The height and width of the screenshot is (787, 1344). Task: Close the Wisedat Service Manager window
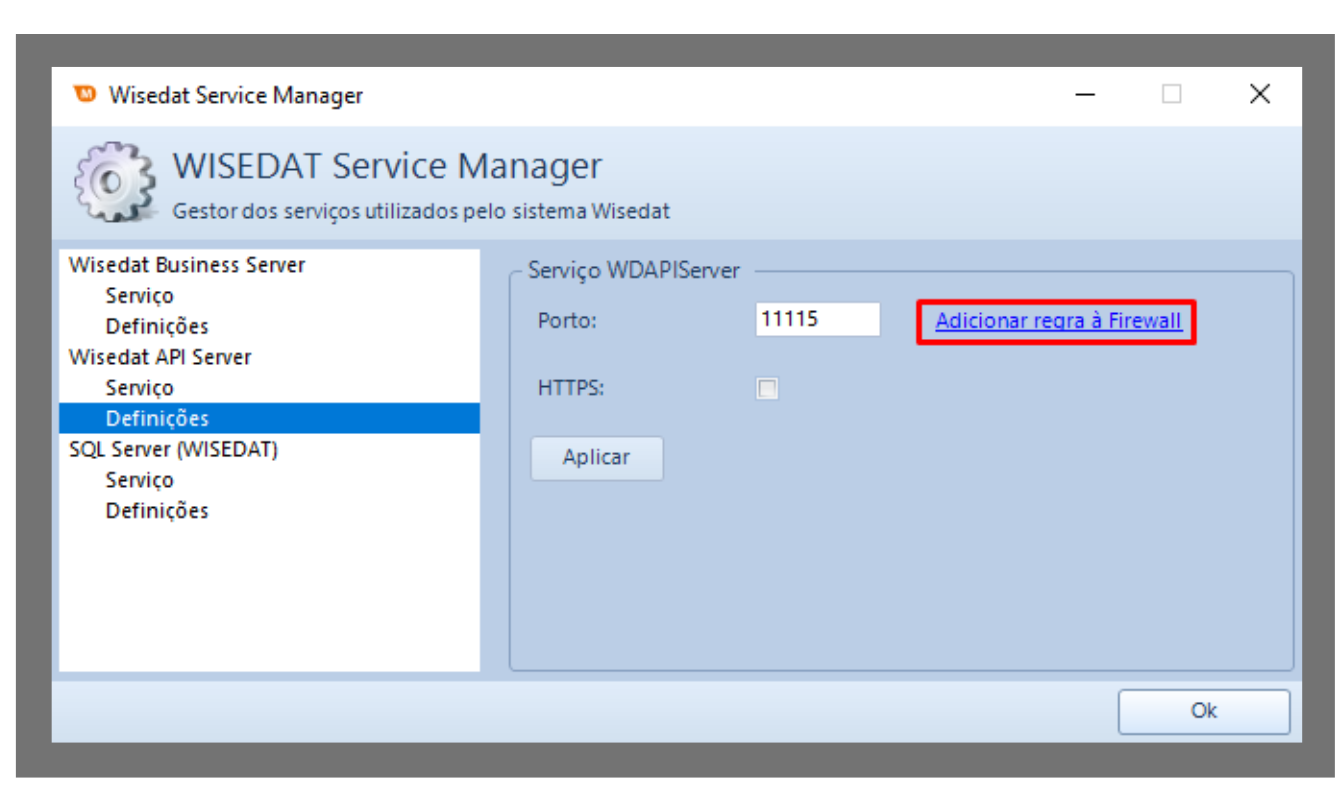1259,95
